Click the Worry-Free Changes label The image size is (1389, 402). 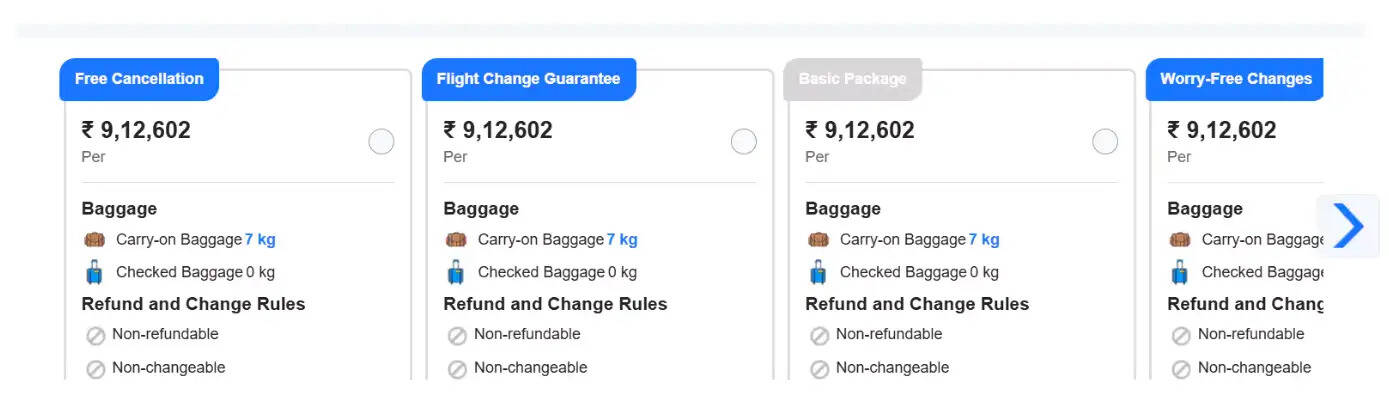[x=1235, y=79]
